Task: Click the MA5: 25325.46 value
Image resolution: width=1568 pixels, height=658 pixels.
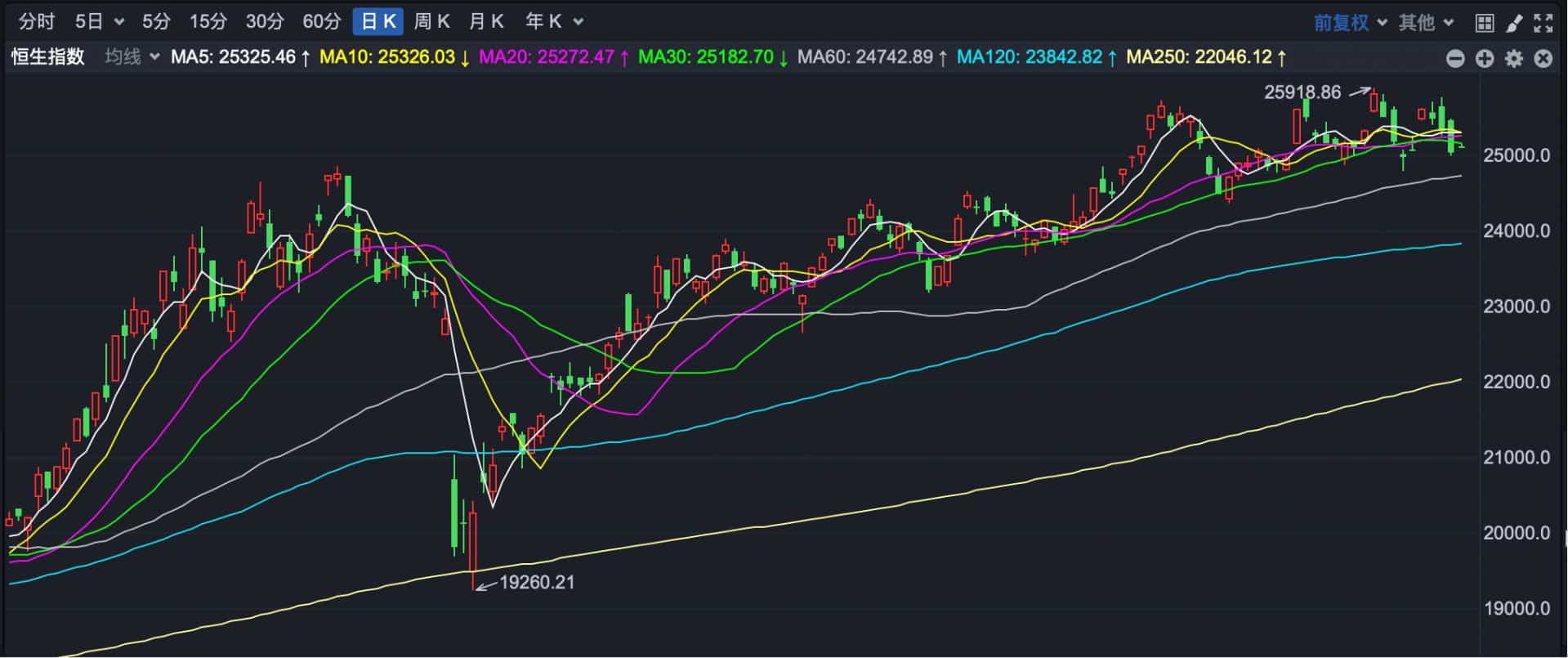Action: click(x=241, y=57)
